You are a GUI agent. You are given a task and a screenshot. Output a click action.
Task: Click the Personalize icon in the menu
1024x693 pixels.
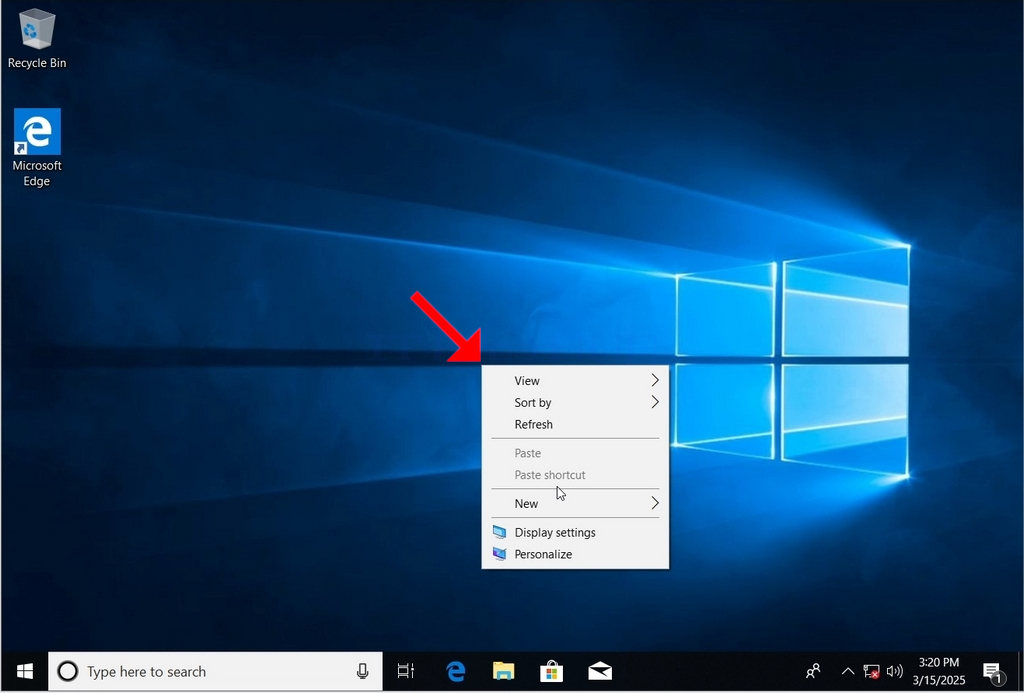click(x=500, y=555)
